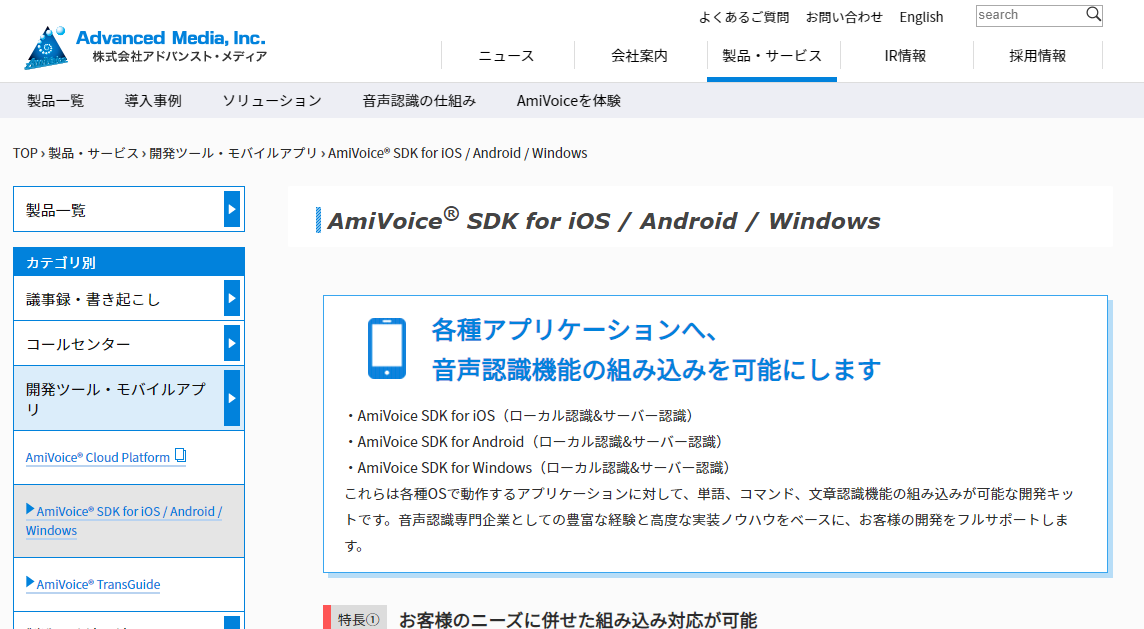Viewport: 1144px width, 629px height.
Task: Click the 特長① label badge
Action: [358, 620]
